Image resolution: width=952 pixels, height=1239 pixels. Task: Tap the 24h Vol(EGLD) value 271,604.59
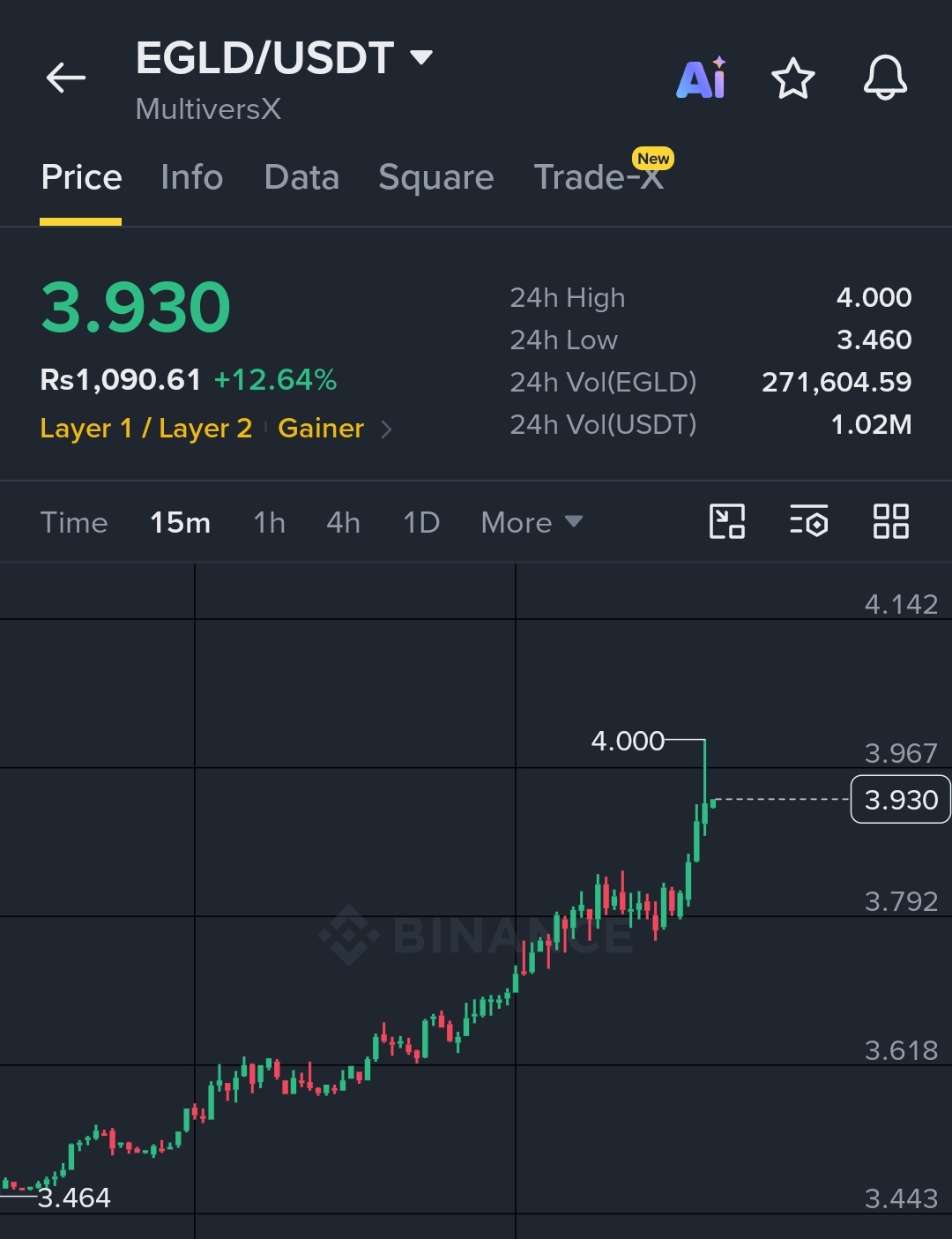click(x=837, y=382)
